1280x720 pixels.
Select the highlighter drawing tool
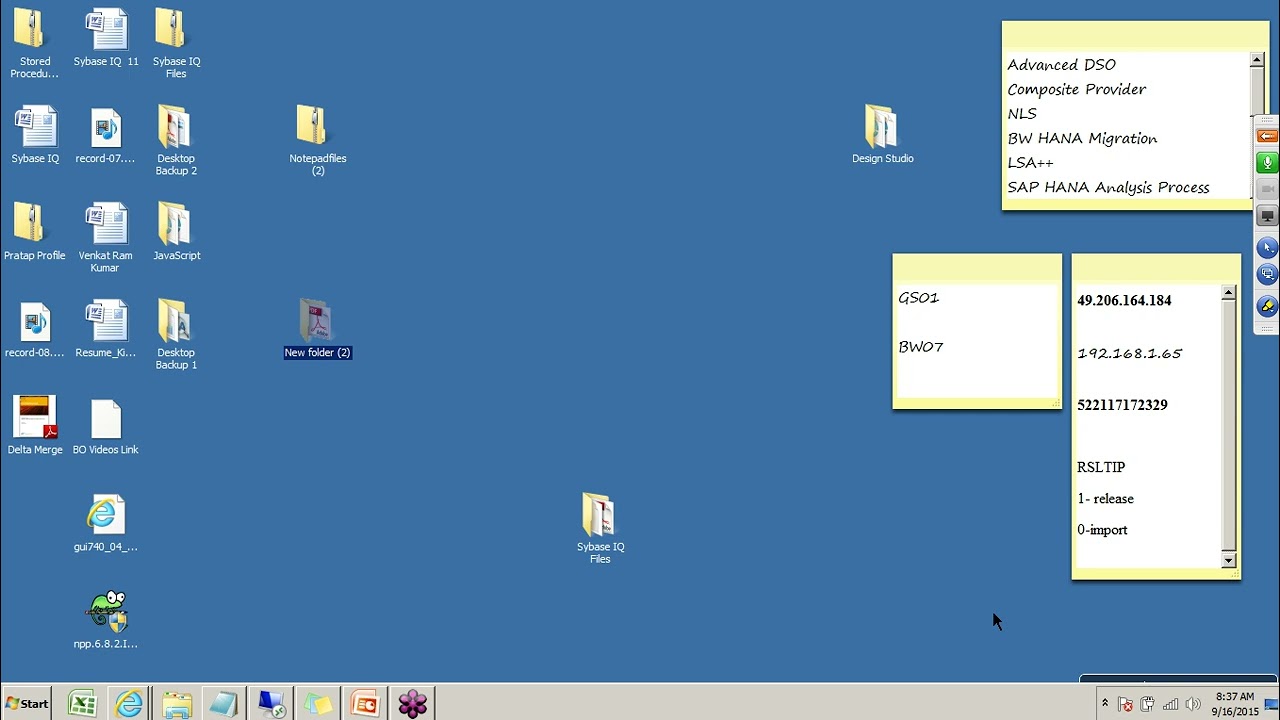point(1267,306)
